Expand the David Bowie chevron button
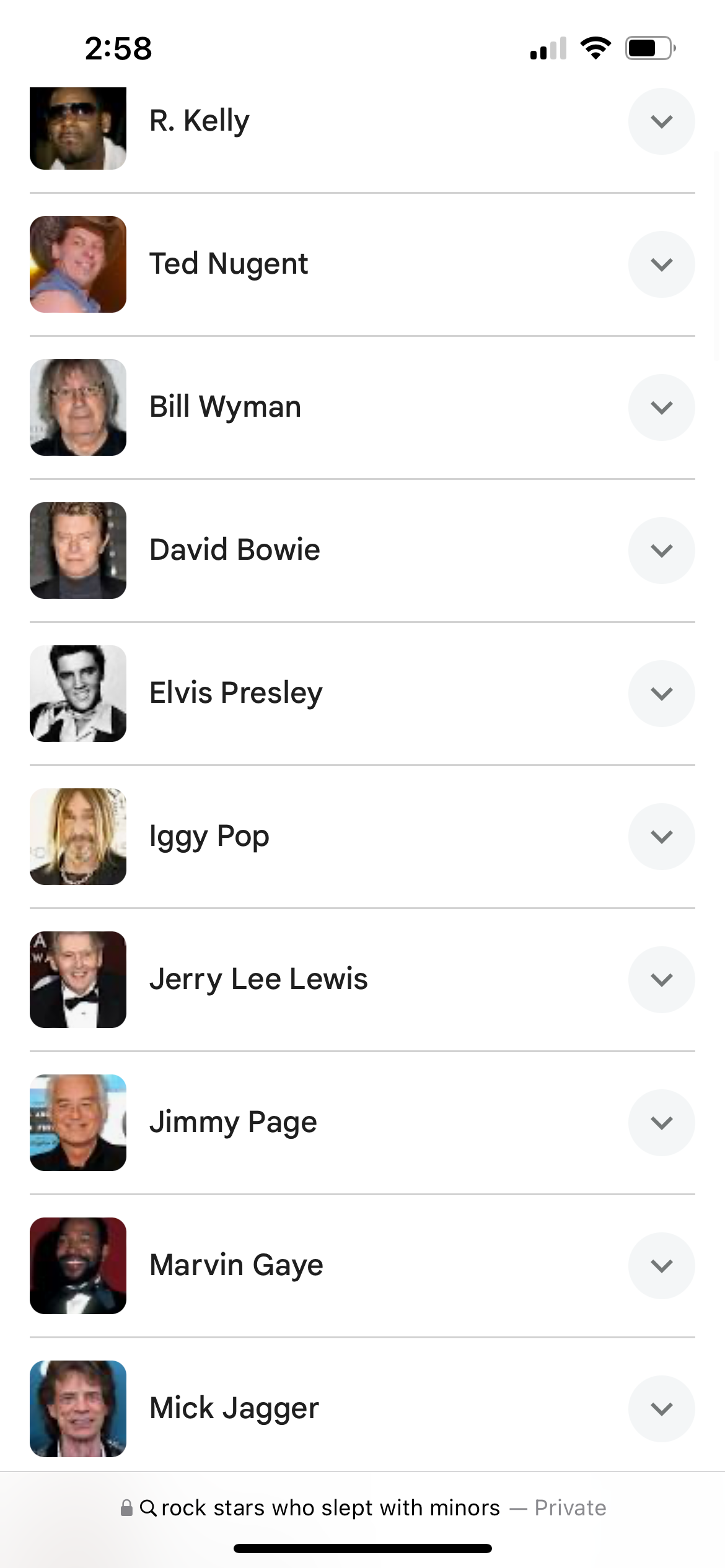The width and height of the screenshot is (725, 1568). [x=661, y=551]
